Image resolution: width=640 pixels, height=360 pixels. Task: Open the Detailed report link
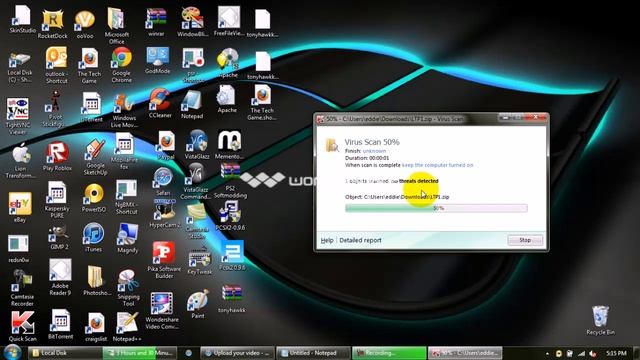coord(360,240)
